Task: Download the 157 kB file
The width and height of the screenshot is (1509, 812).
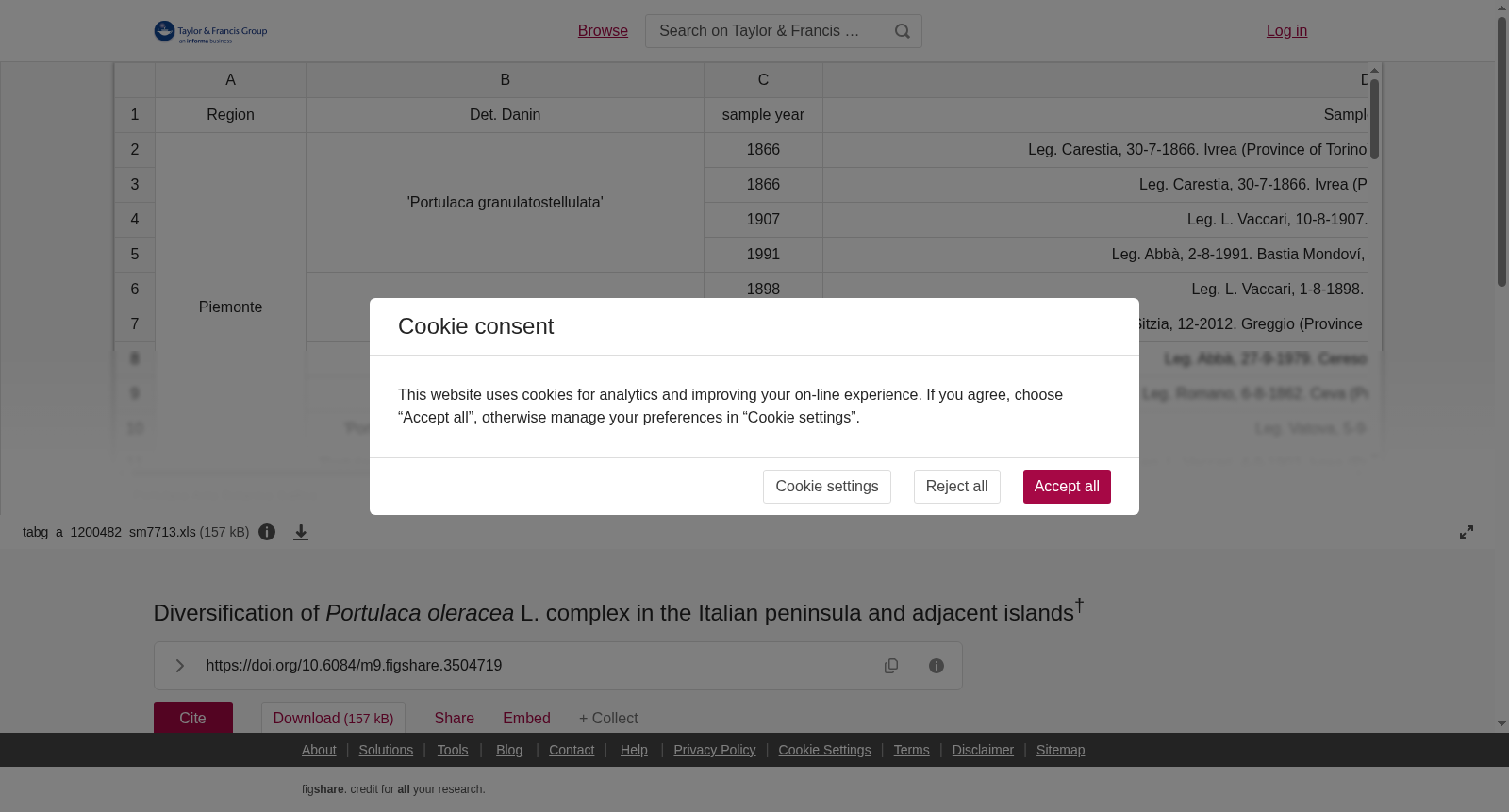Action: point(333,718)
